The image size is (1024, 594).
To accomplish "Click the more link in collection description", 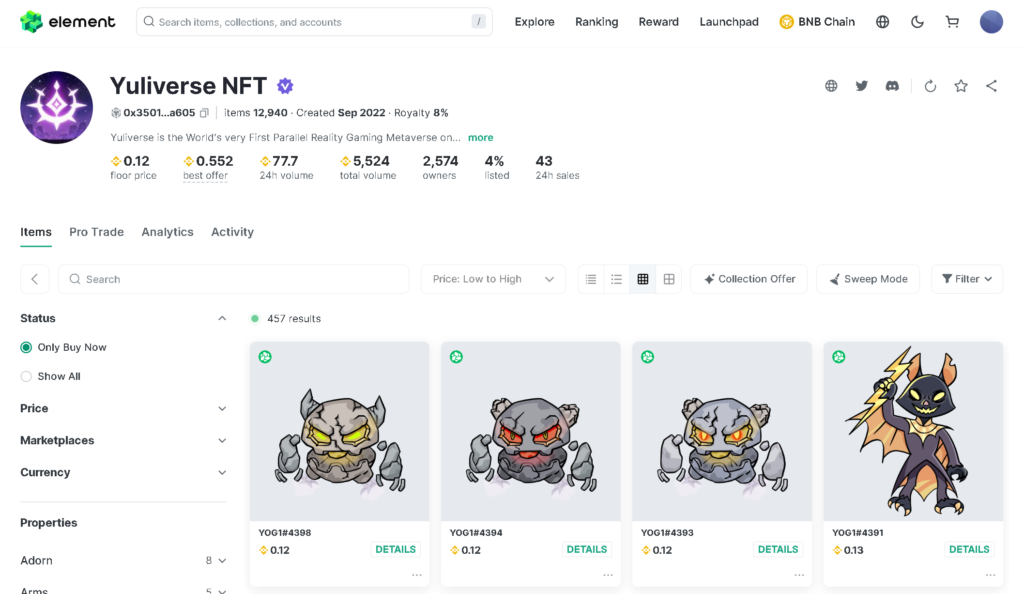I will 480,137.
